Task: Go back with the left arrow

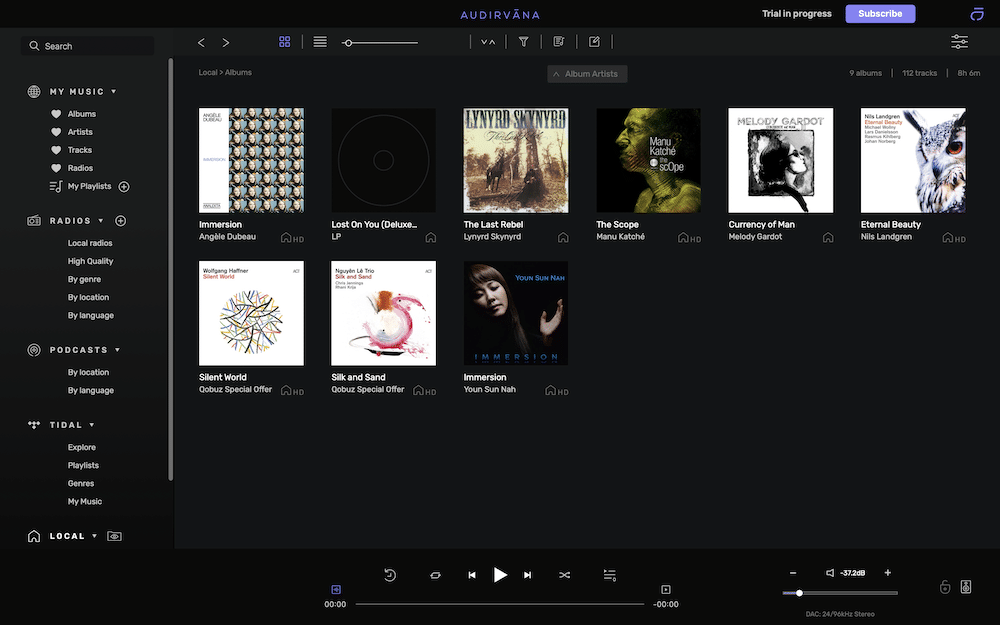Action: tap(202, 42)
